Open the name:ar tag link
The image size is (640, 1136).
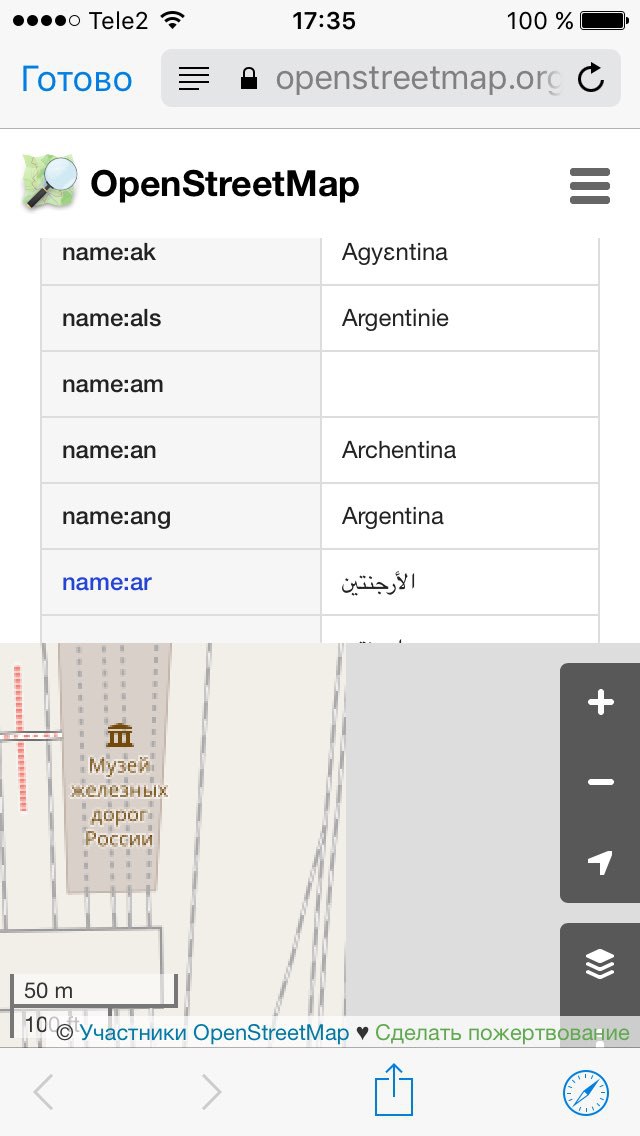(107, 582)
